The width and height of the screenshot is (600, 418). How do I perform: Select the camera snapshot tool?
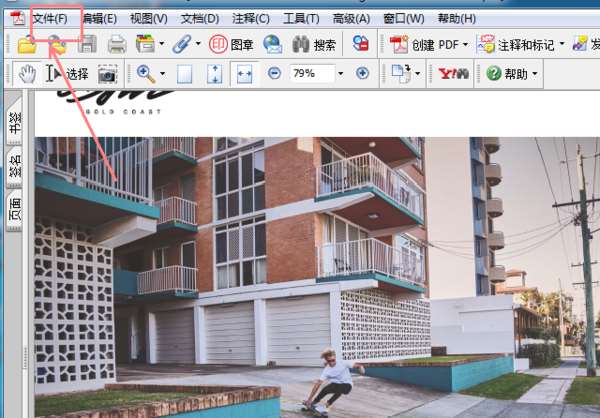[x=108, y=74]
